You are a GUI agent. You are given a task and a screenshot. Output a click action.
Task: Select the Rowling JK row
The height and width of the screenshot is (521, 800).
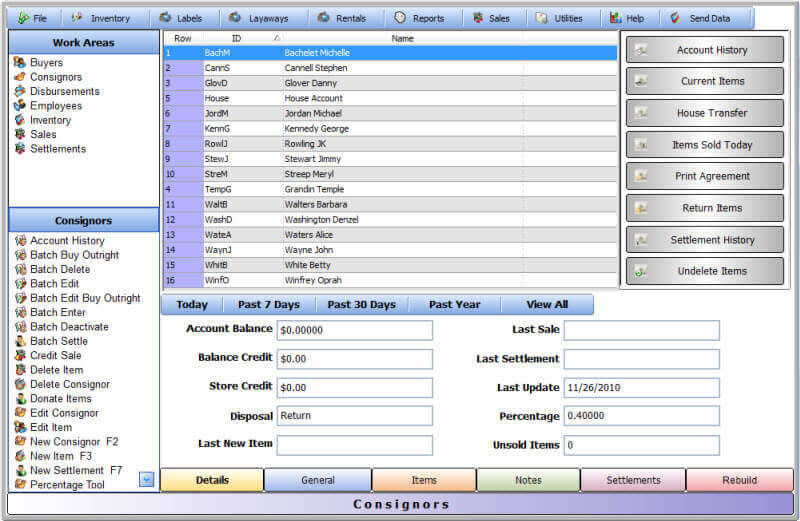[x=390, y=144]
